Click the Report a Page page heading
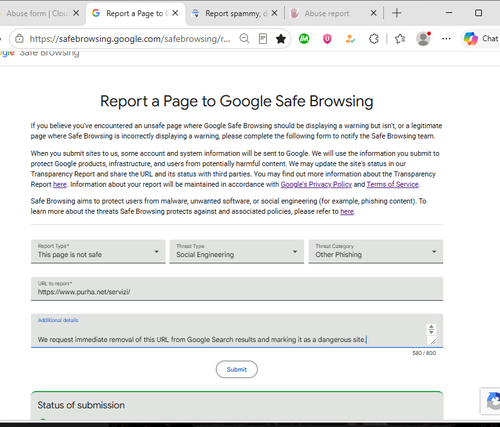The height and width of the screenshot is (427, 500). tap(237, 101)
